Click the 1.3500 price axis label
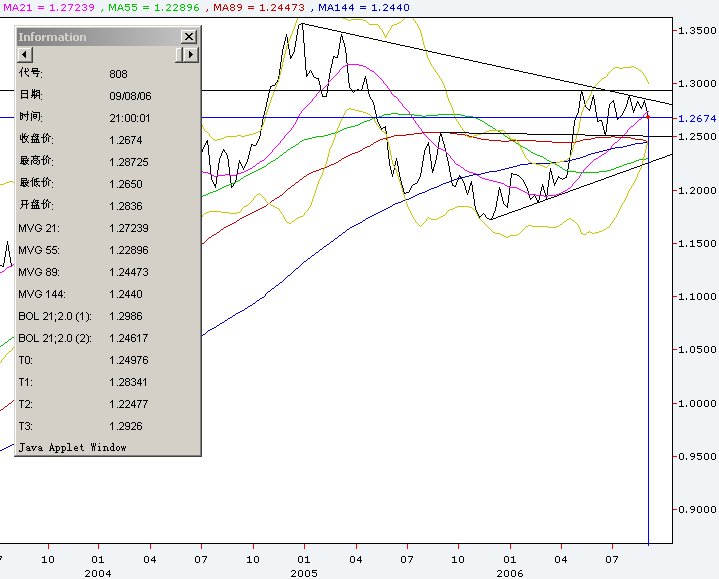719x579 pixels. [696, 31]
